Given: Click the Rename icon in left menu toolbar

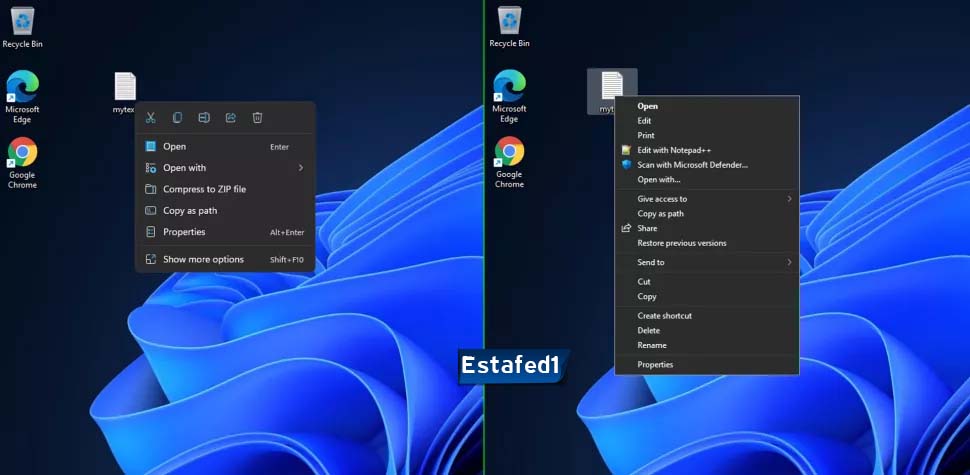Looking at the screenshot, I should 204,118.
